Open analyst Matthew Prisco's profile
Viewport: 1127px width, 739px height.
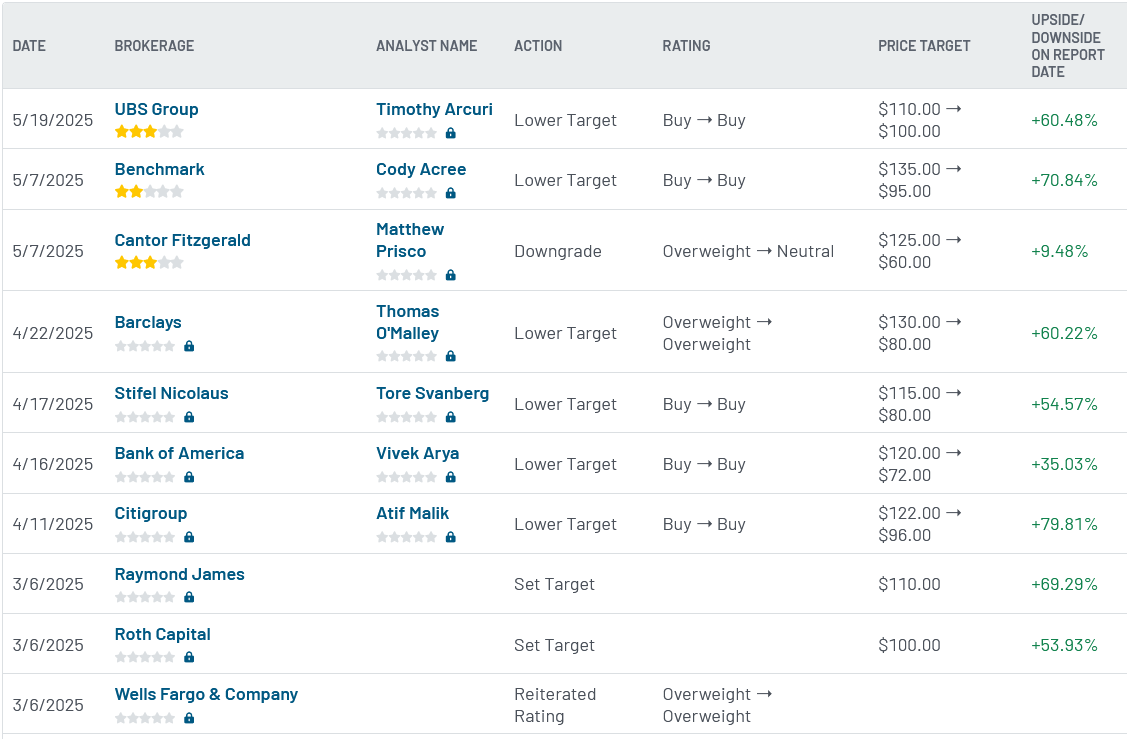click(x=410, y=240)
